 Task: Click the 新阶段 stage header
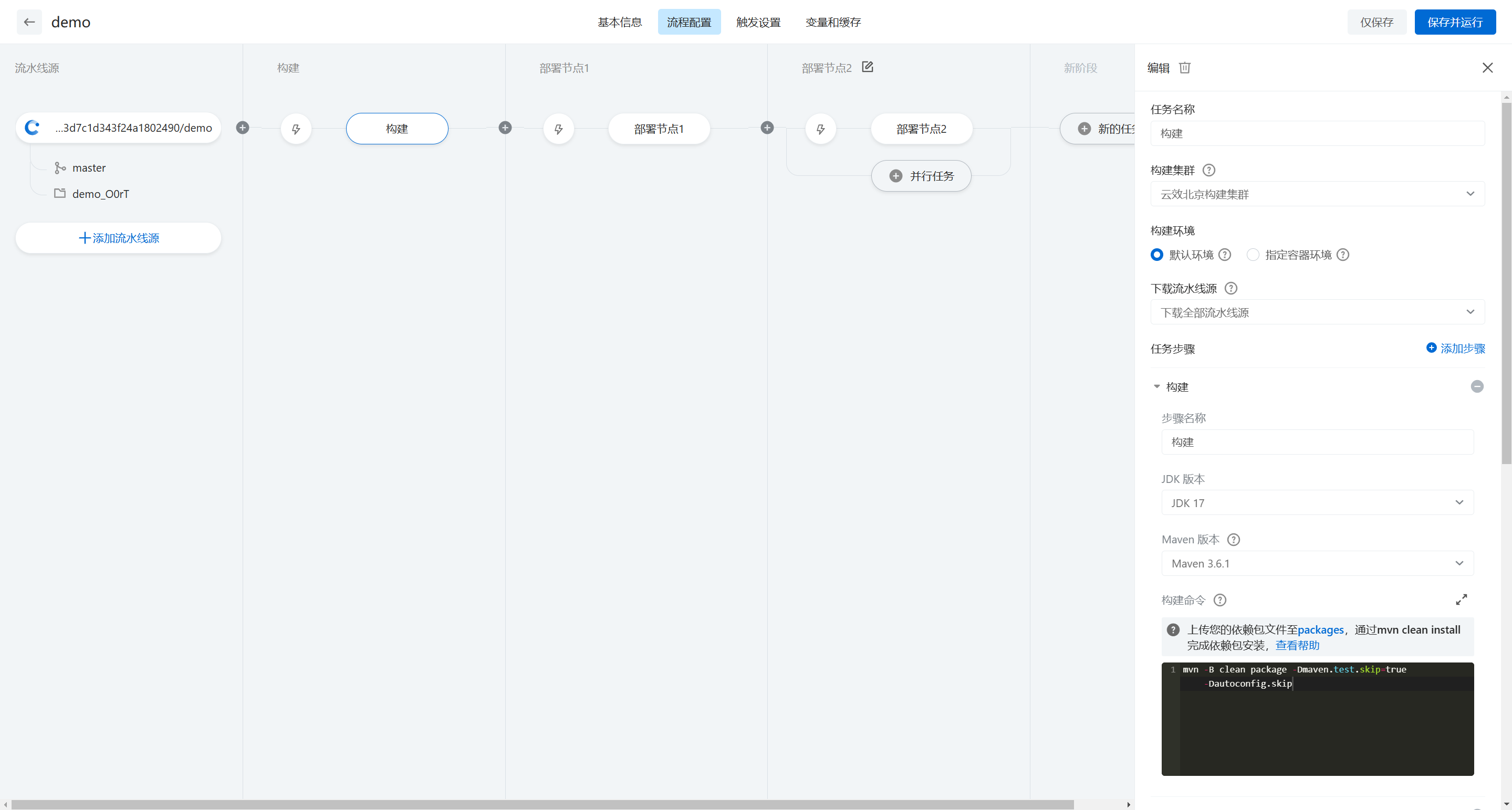pyautogui.click(x=1080, y=68)
